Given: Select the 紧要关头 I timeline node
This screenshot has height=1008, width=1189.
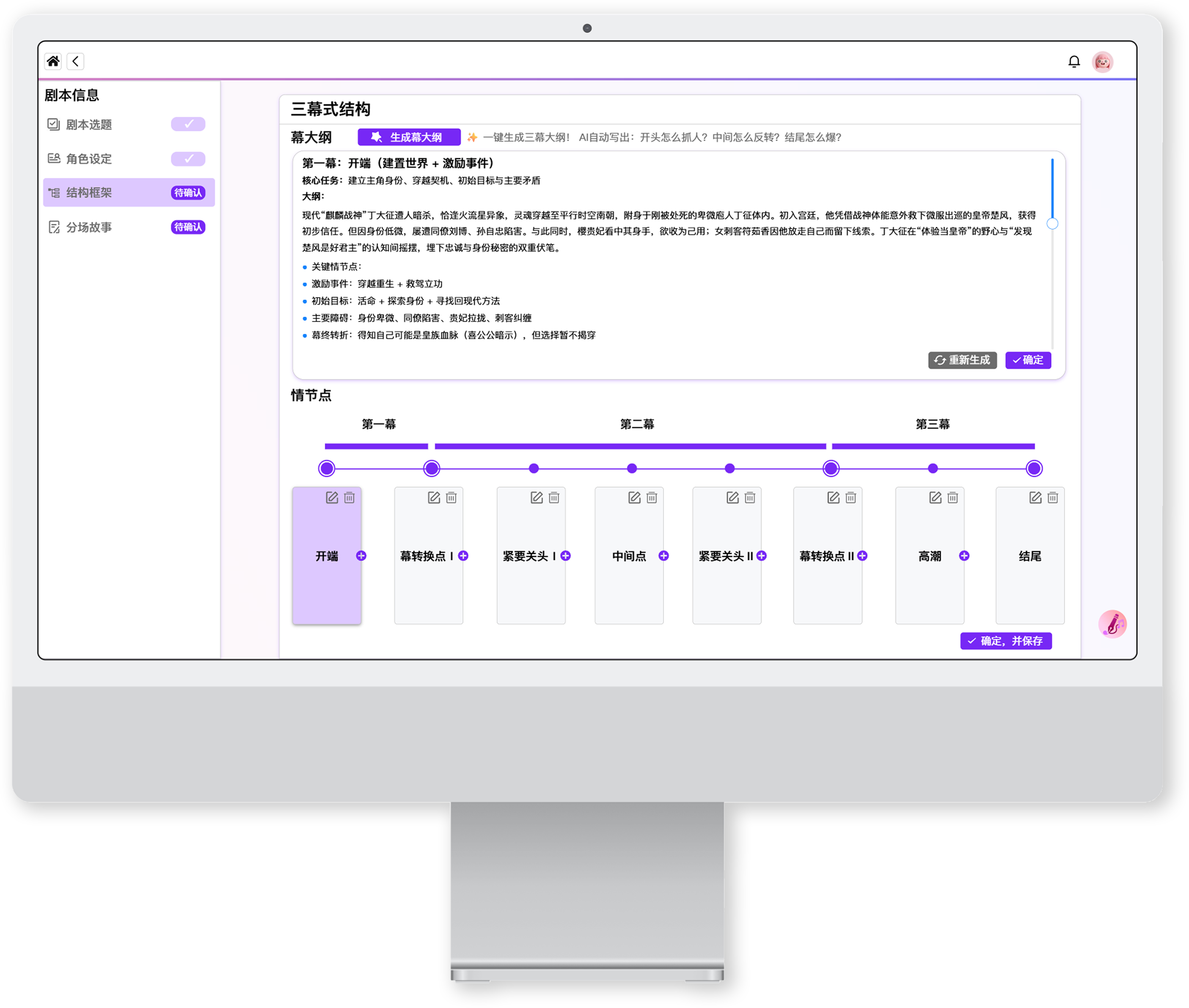Looking at the screenshot, I should click(x=534, y=469).
